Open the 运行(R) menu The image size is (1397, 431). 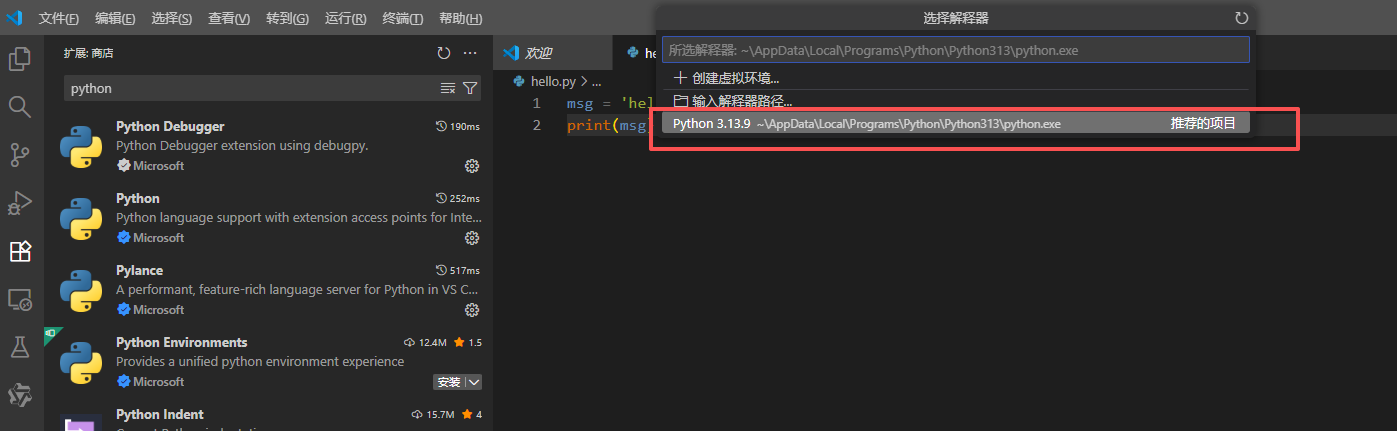click(346, 19)
